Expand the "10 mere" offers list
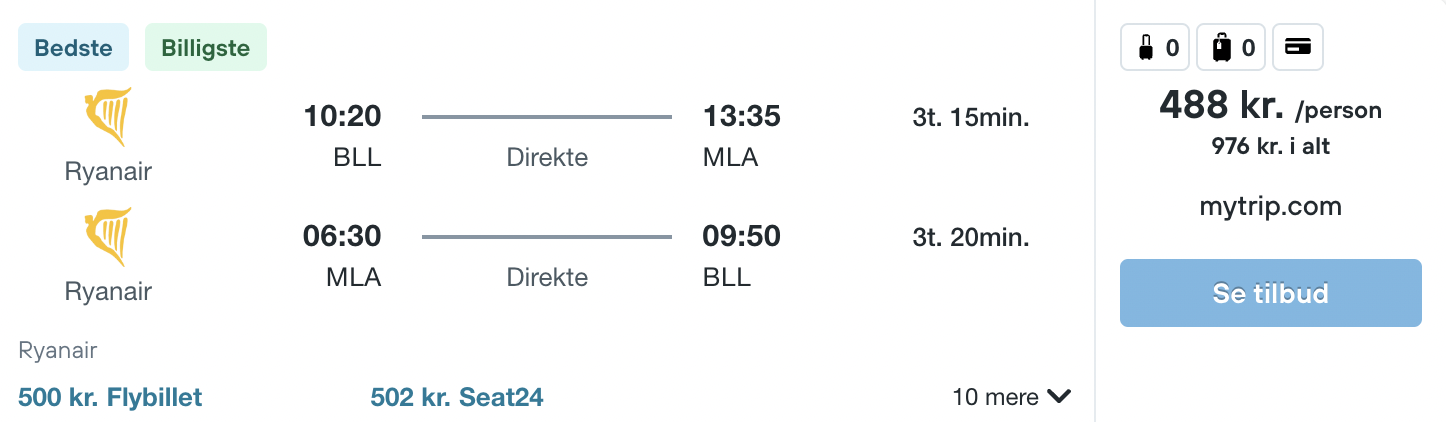Screen dimensions: 1446x422 (x=1011, y=397)
